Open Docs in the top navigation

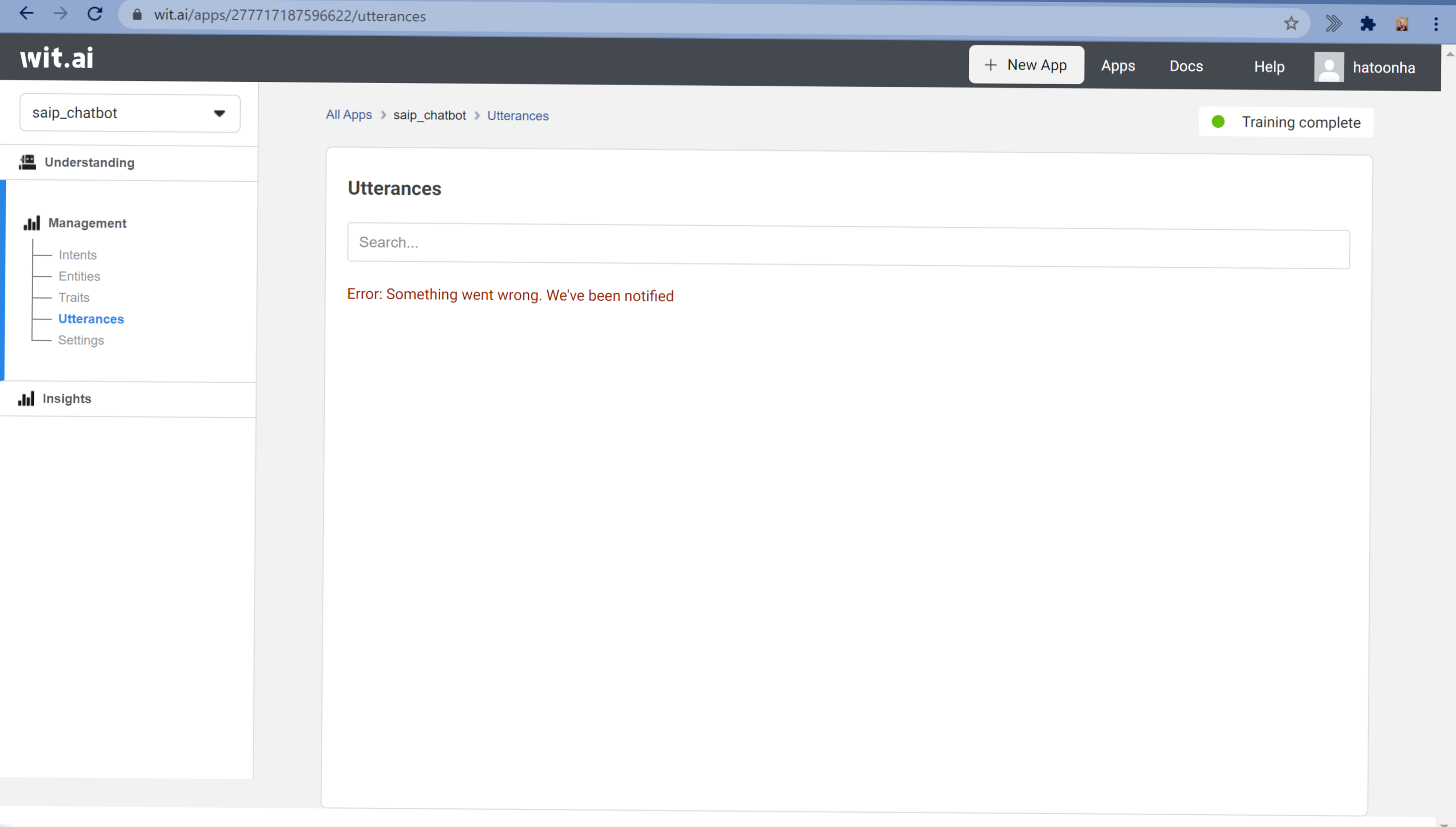1186,67
